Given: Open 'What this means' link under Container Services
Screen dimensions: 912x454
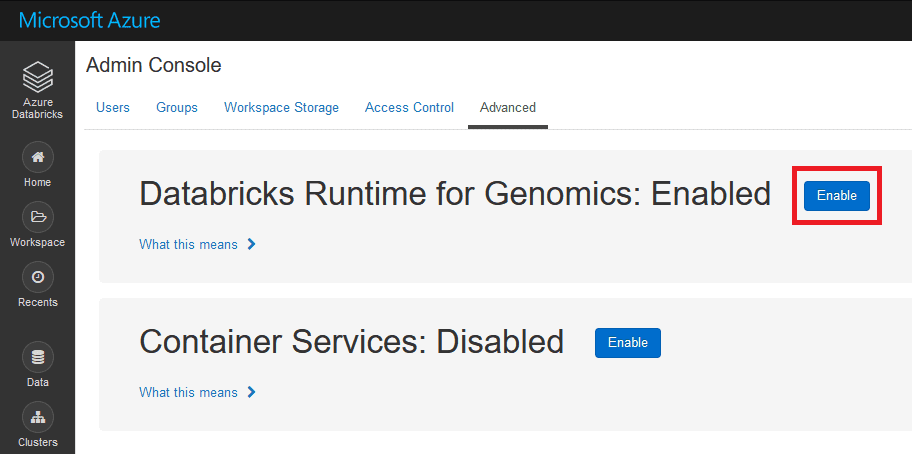Looking at the screenshot, I should pyautogui.click(x=188, y=392).
